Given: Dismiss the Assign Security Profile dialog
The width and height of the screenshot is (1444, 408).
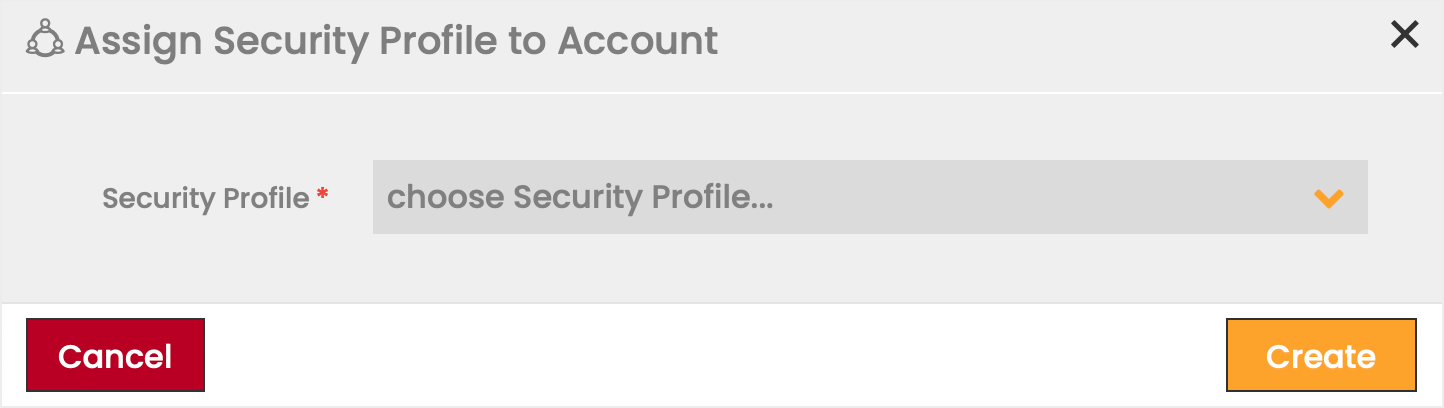Looking at the screenshot, I should click(x=1404, y=35).
